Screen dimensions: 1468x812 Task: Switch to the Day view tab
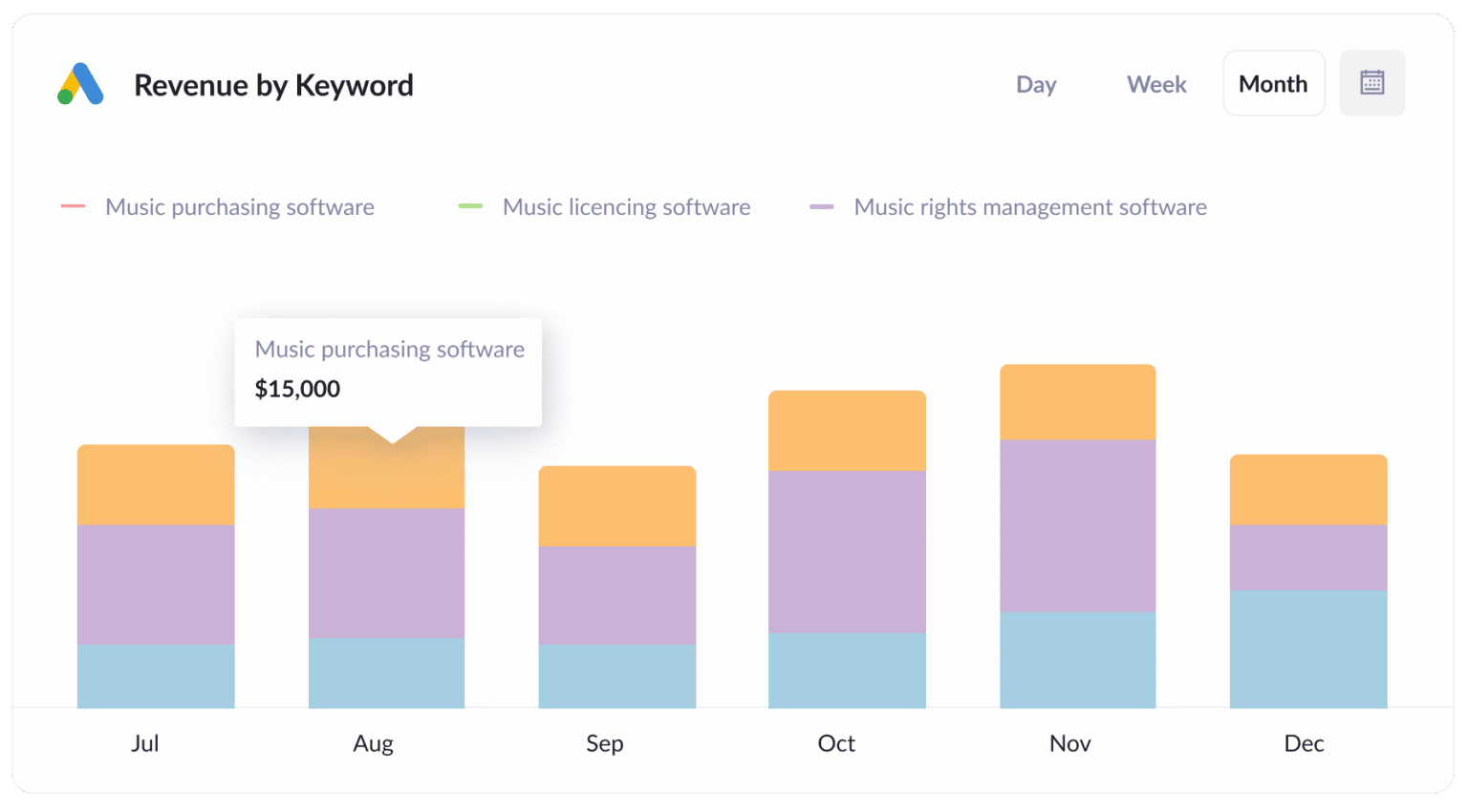coord(1036,84)
